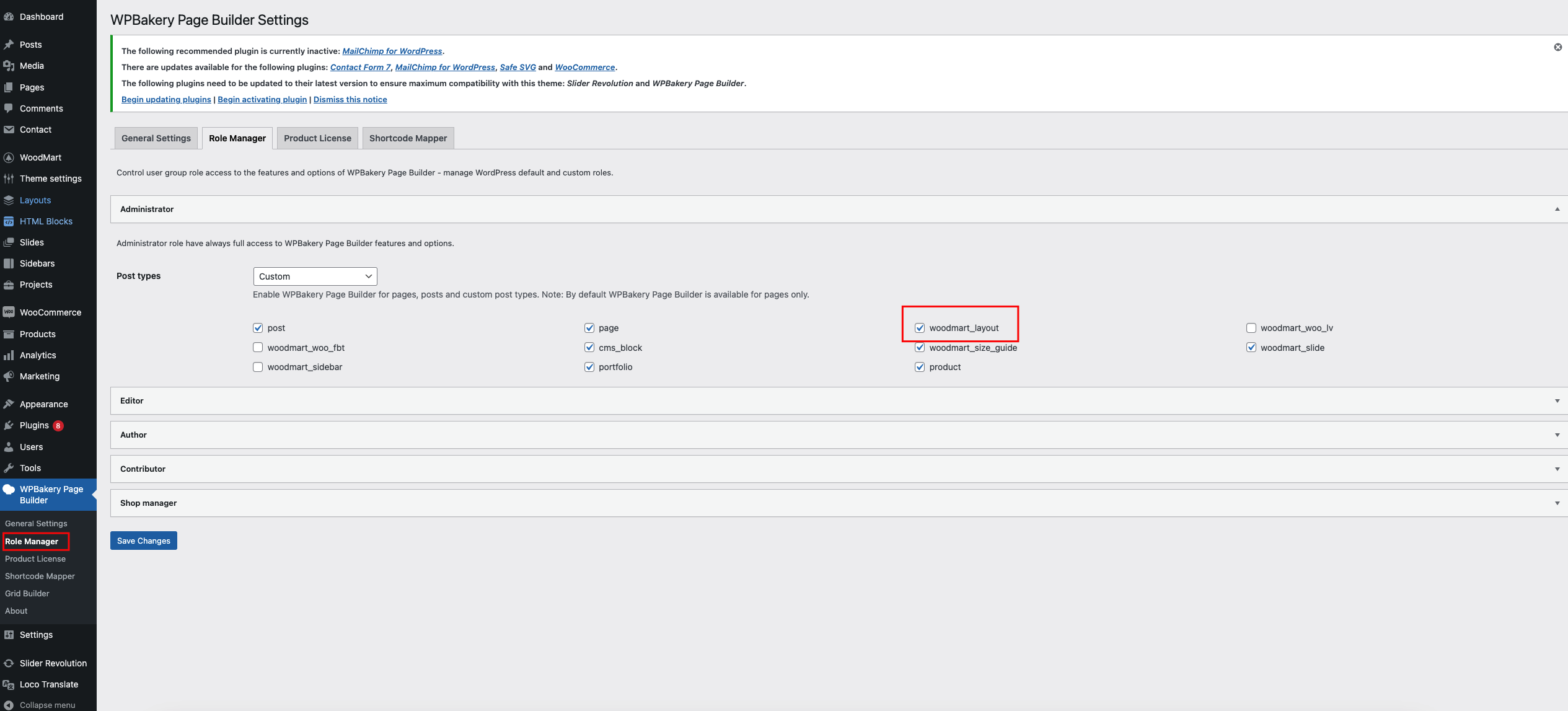The height and width of the screenshot is (711, 1568).
Task: Switch to the Product License tab
Action: [317, 138]
